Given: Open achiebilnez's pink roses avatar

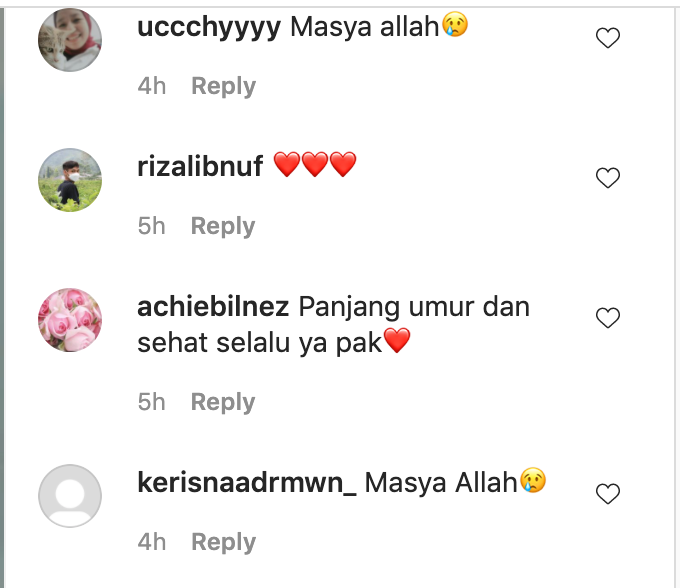Looking at the screenshot, I should pyautogui.click(x=70, y=320).
